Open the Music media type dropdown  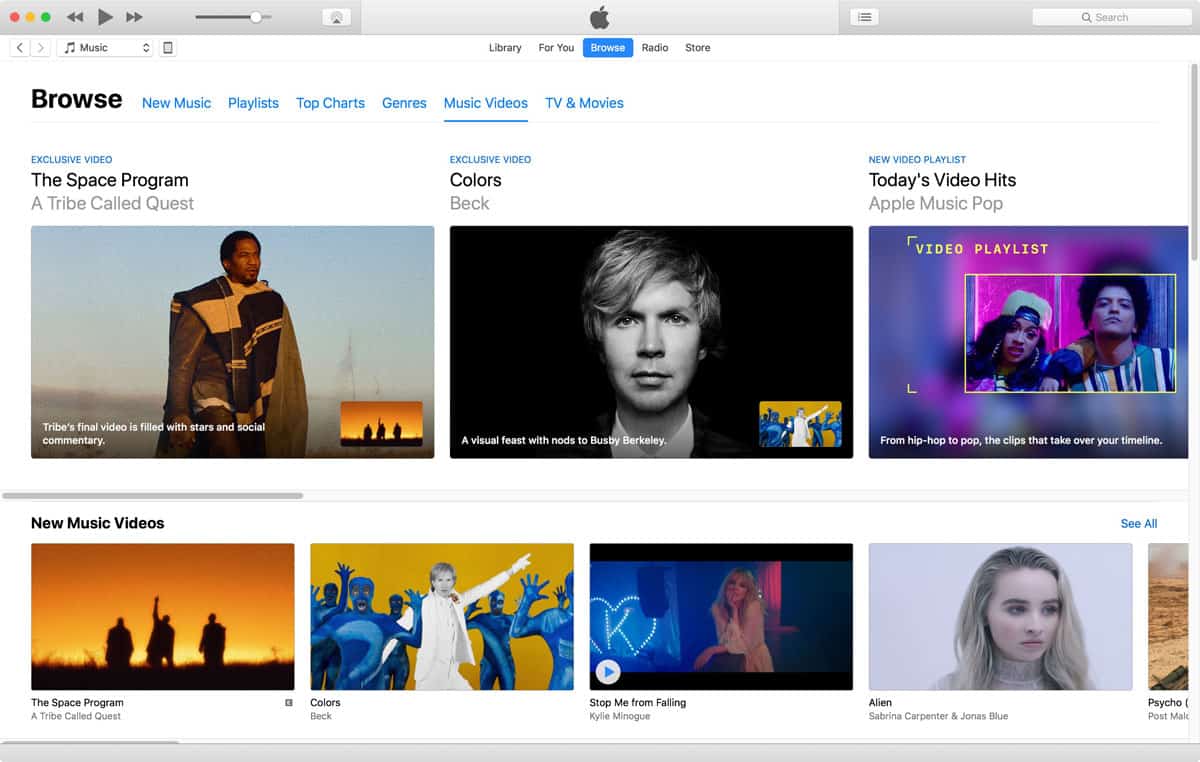coord(105,48)
